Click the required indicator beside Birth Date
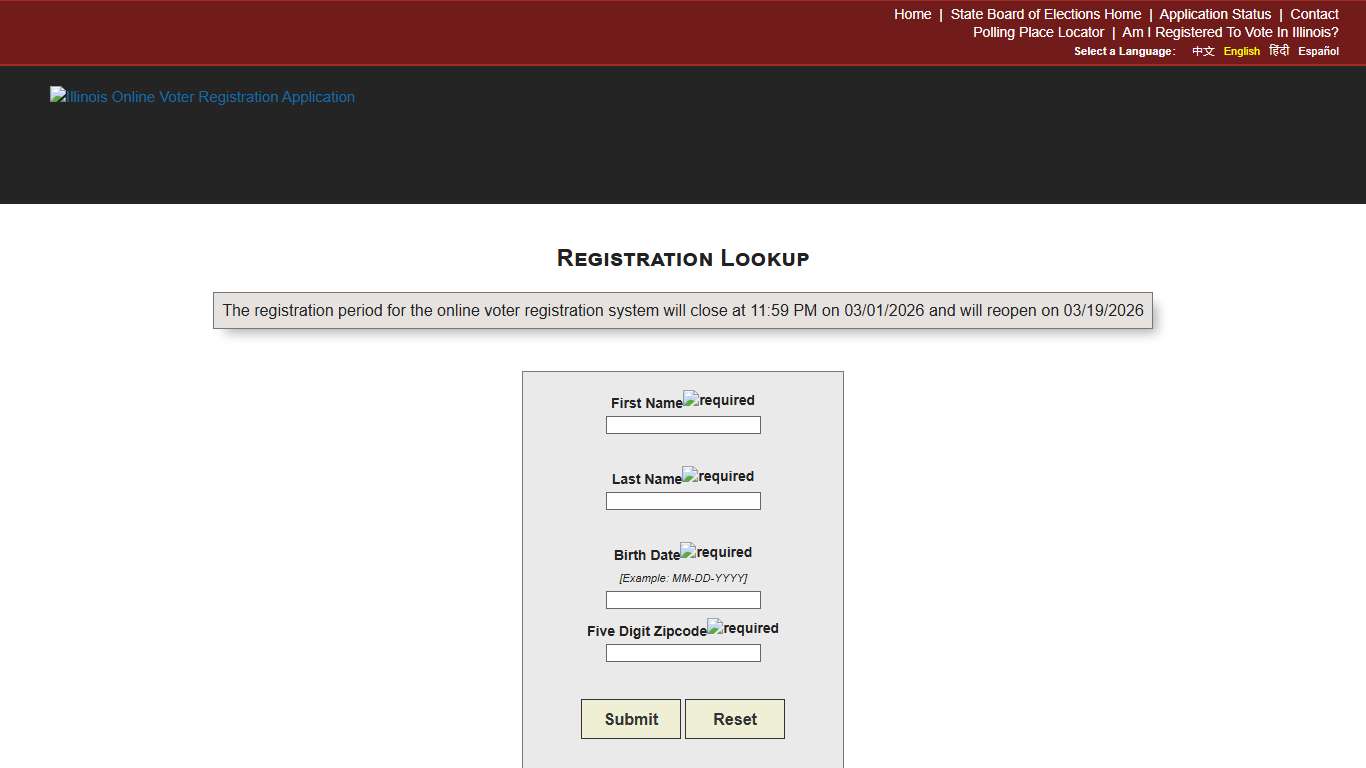This screenshot has width=1366, height=768. click(716, 551)
